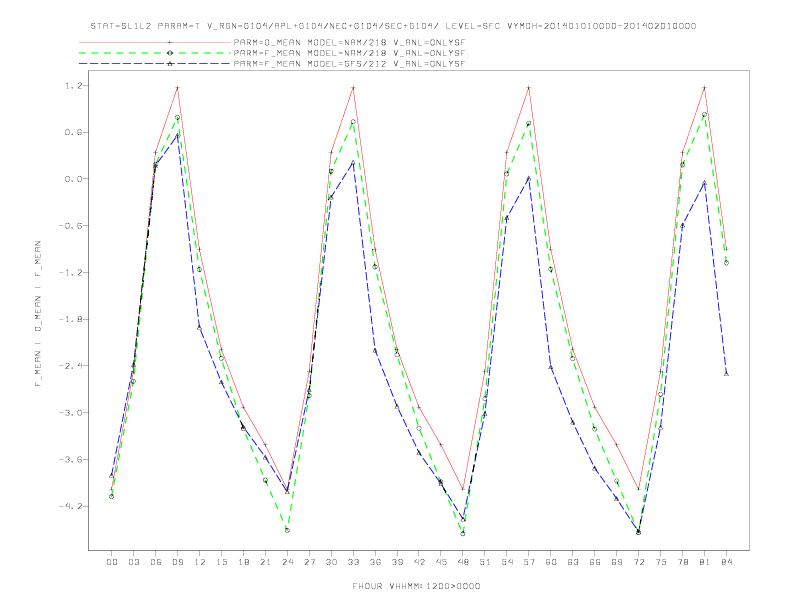Screen dimensions: 792x612
Task: Click the solid red legend line sample
Action: 155,42
